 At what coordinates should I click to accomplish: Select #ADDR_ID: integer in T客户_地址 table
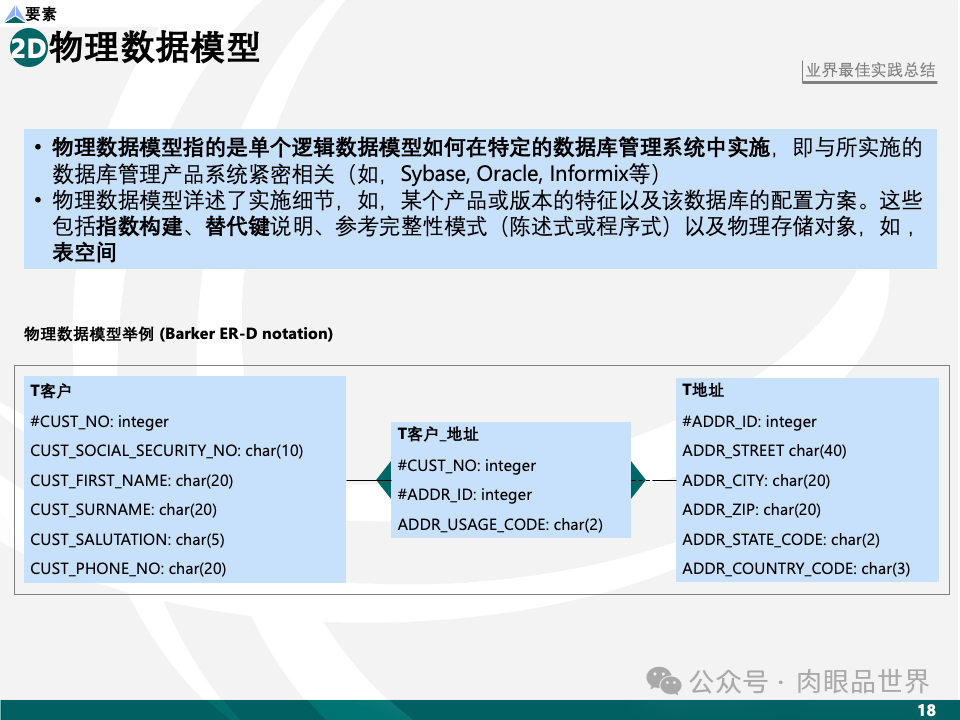[465, 495]
